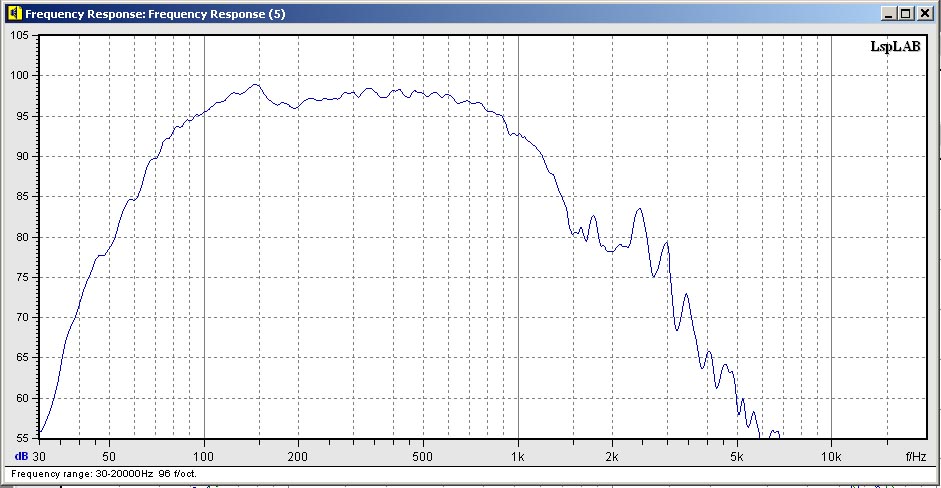This screenshot has width=941, height=488.
Task: Click the 50 Hz frequency axis label
Action: coord(109,457)
